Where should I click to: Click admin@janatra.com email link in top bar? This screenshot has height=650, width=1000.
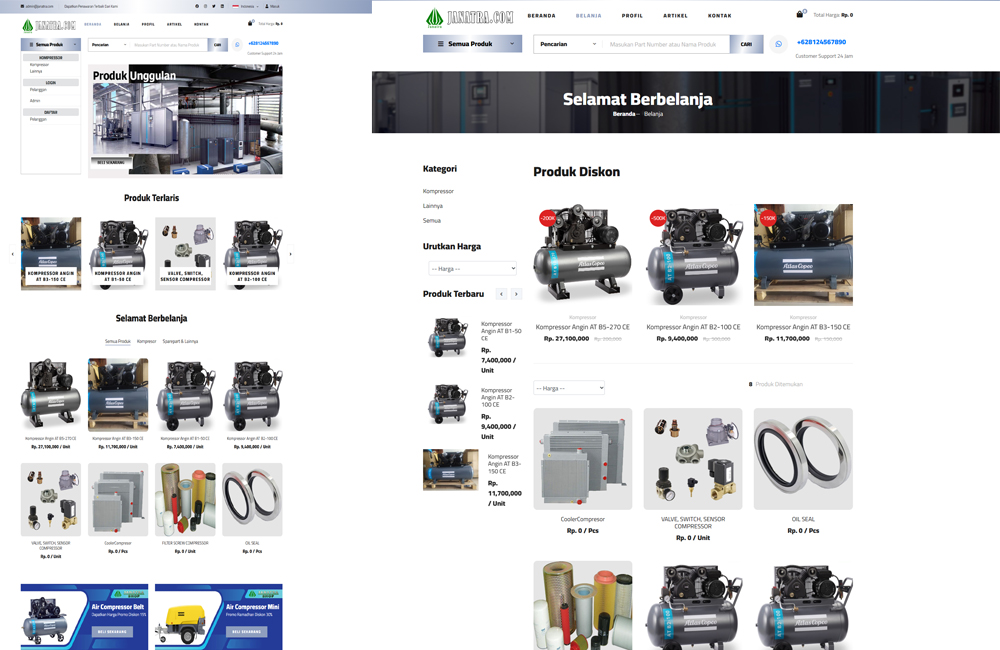click(36, 6)
